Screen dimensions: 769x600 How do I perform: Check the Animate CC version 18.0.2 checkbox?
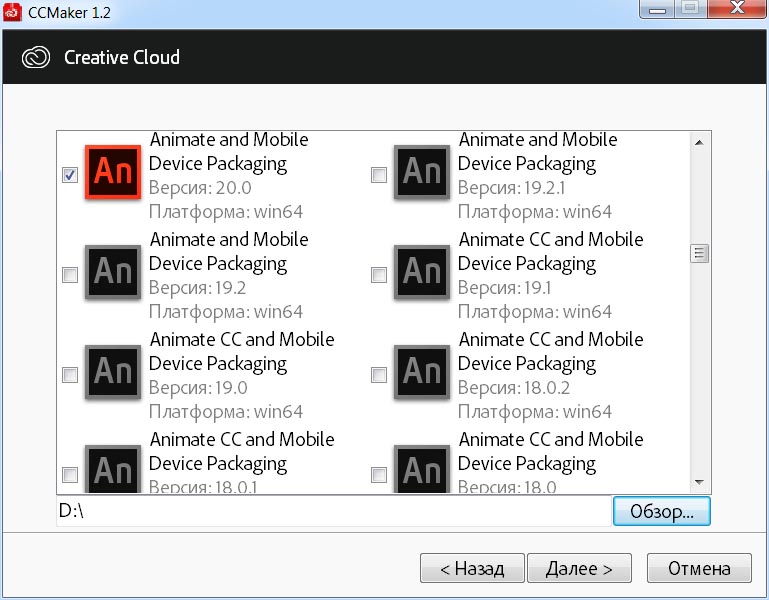[379, 375]
